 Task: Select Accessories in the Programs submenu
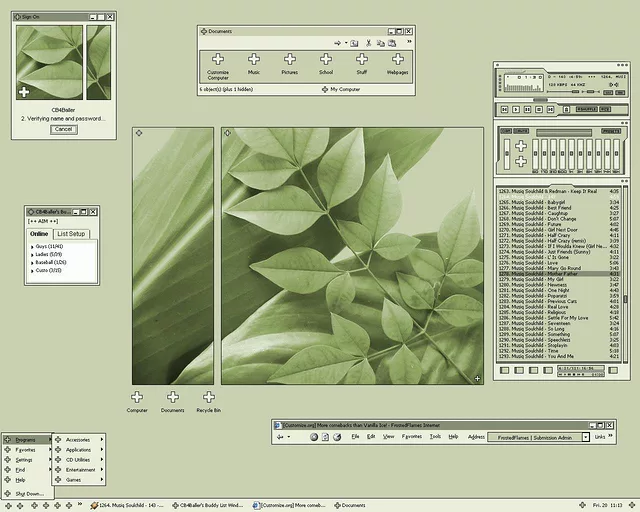(x=79, y=440)
